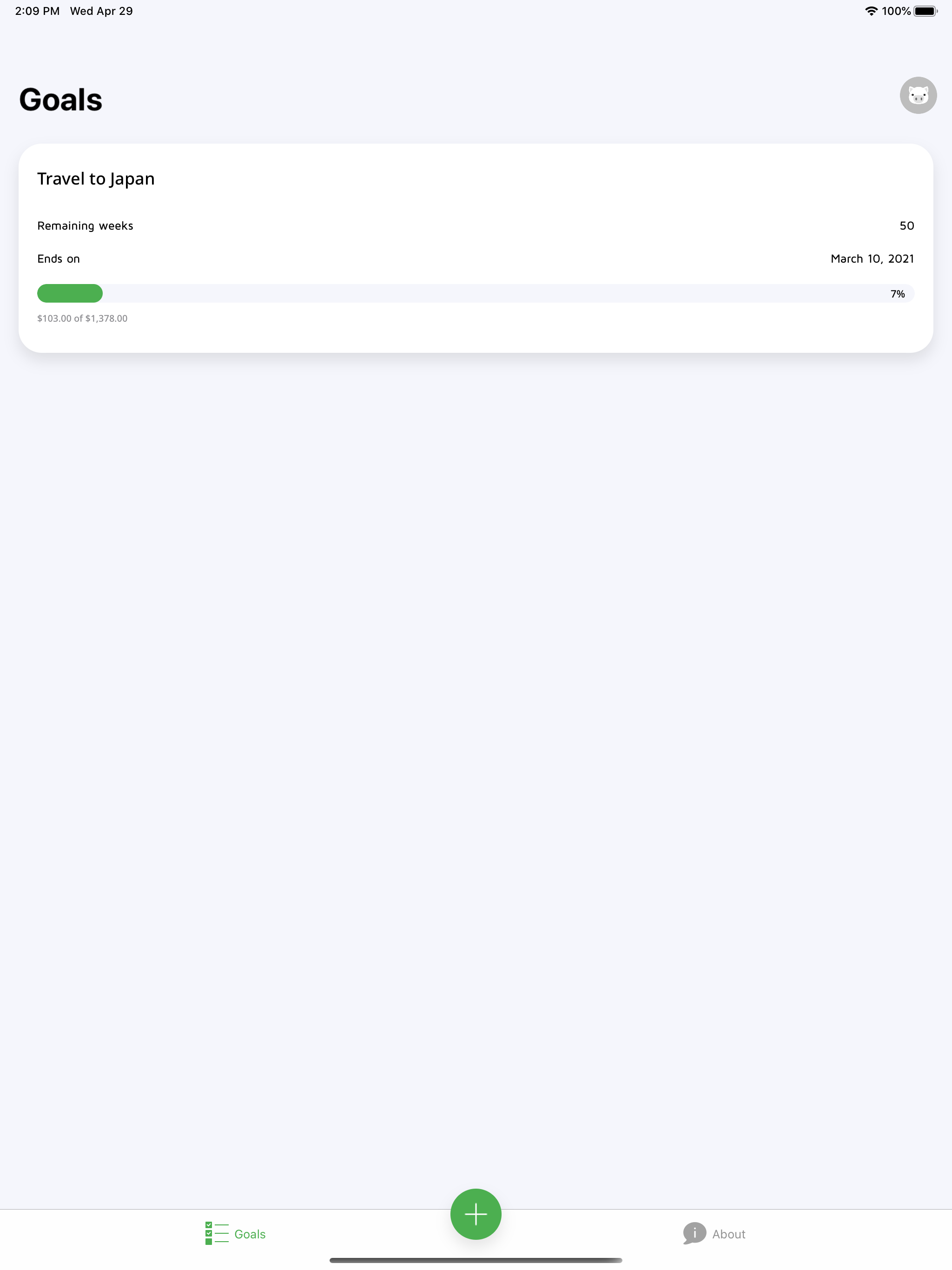Tap the $103.00 of $1,378.00 label
Image resolution: width=952 pixels, height=1270 pixels.
point(82,318)
